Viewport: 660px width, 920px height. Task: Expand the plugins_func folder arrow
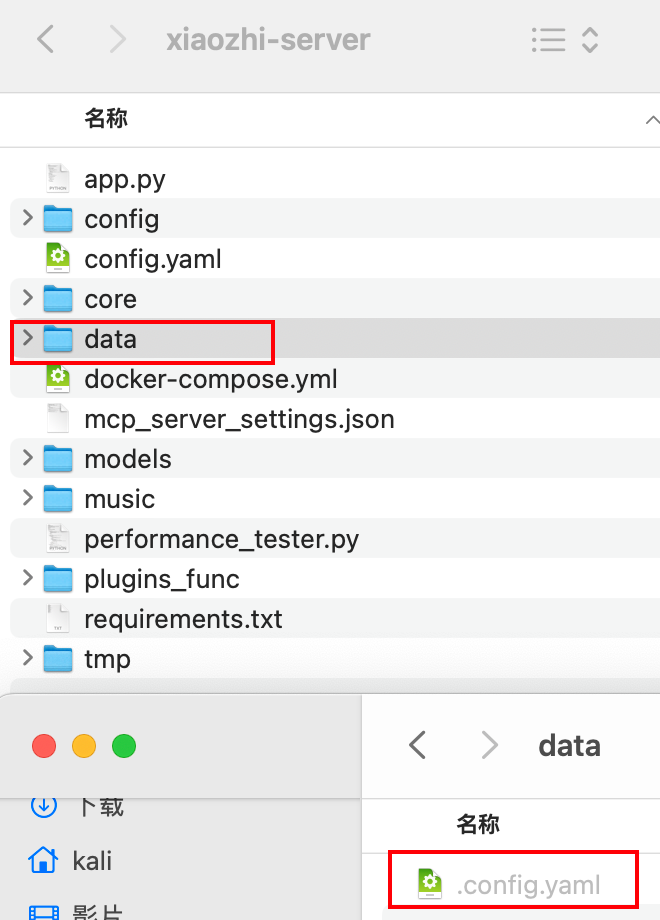[x=27, y=578]
